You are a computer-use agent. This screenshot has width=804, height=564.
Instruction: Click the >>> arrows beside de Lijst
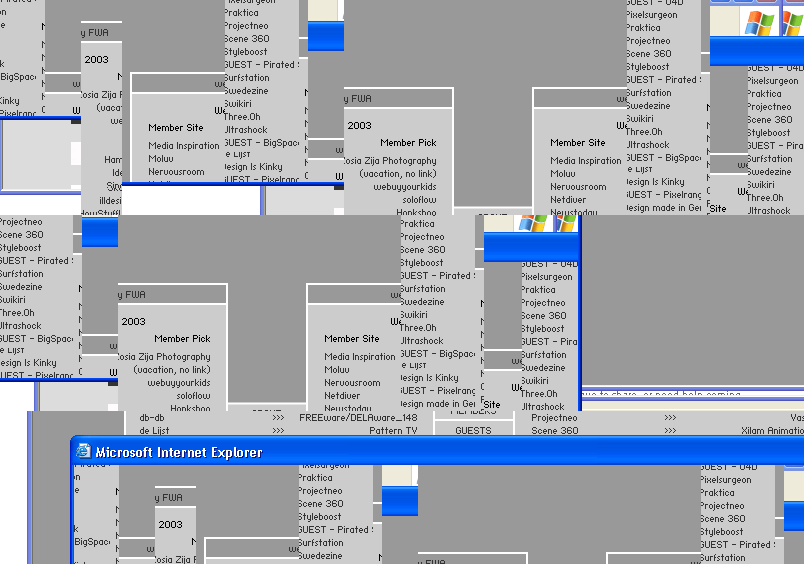pos(278,431)
